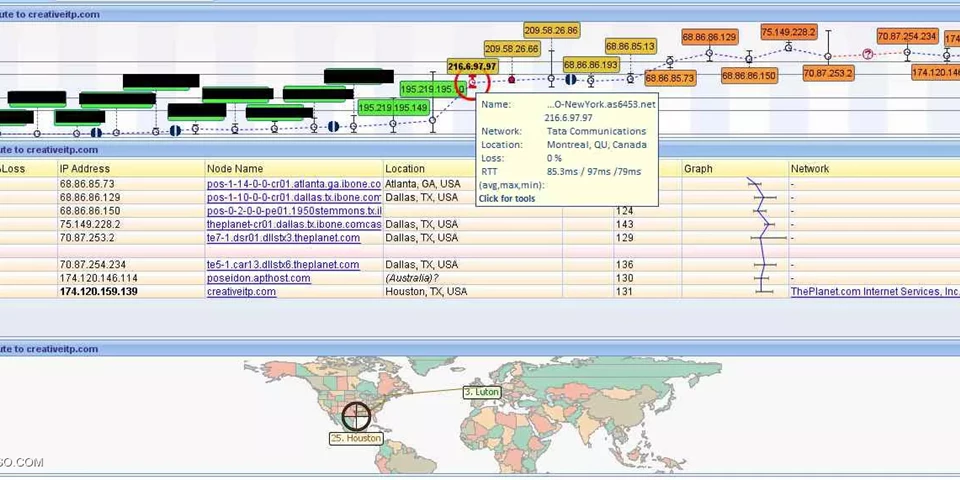This screenshot has width=960, height=480.
Task: Select the 75.149.228.2 orange hop label
Action: coord(789,32)
